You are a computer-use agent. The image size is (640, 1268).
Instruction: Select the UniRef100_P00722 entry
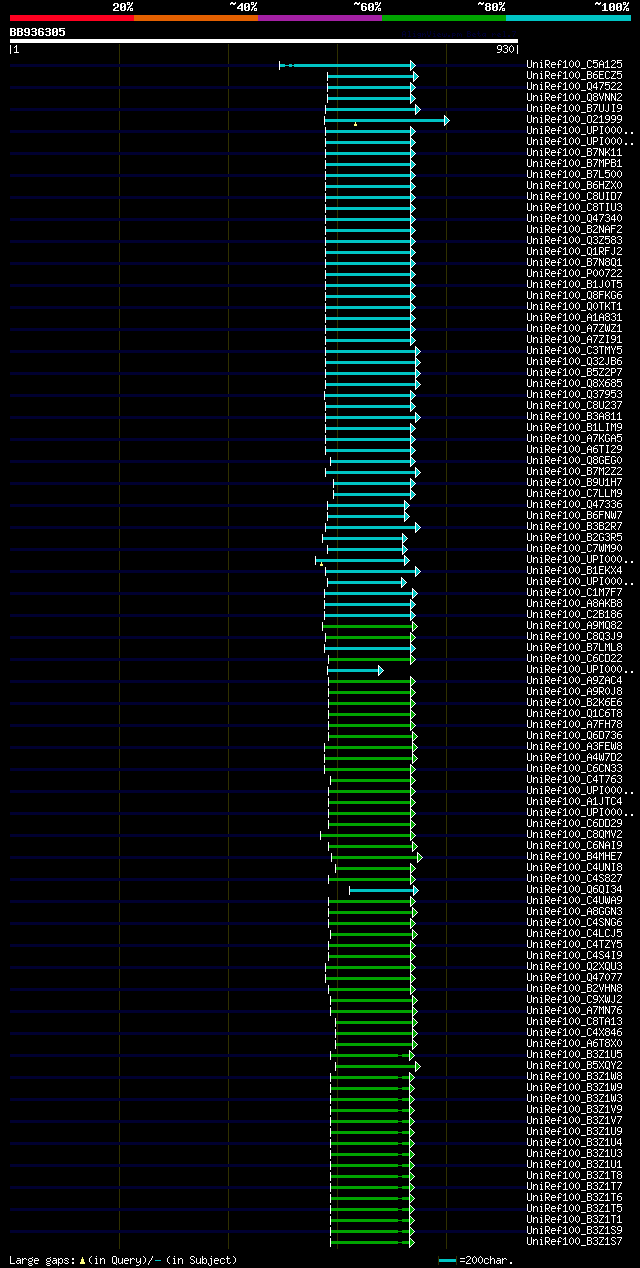pyautogui.click(x=574, y=273)
